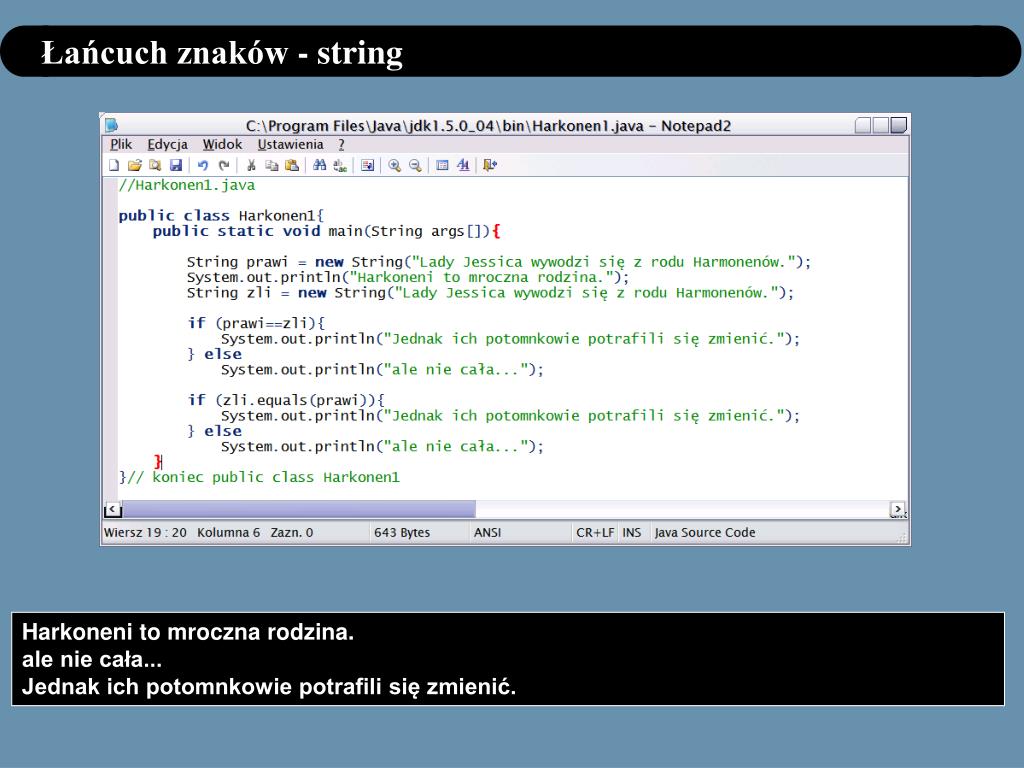
Task: Click the horizontal scrollbar right arrow
Action: click(x=899, y=509)
